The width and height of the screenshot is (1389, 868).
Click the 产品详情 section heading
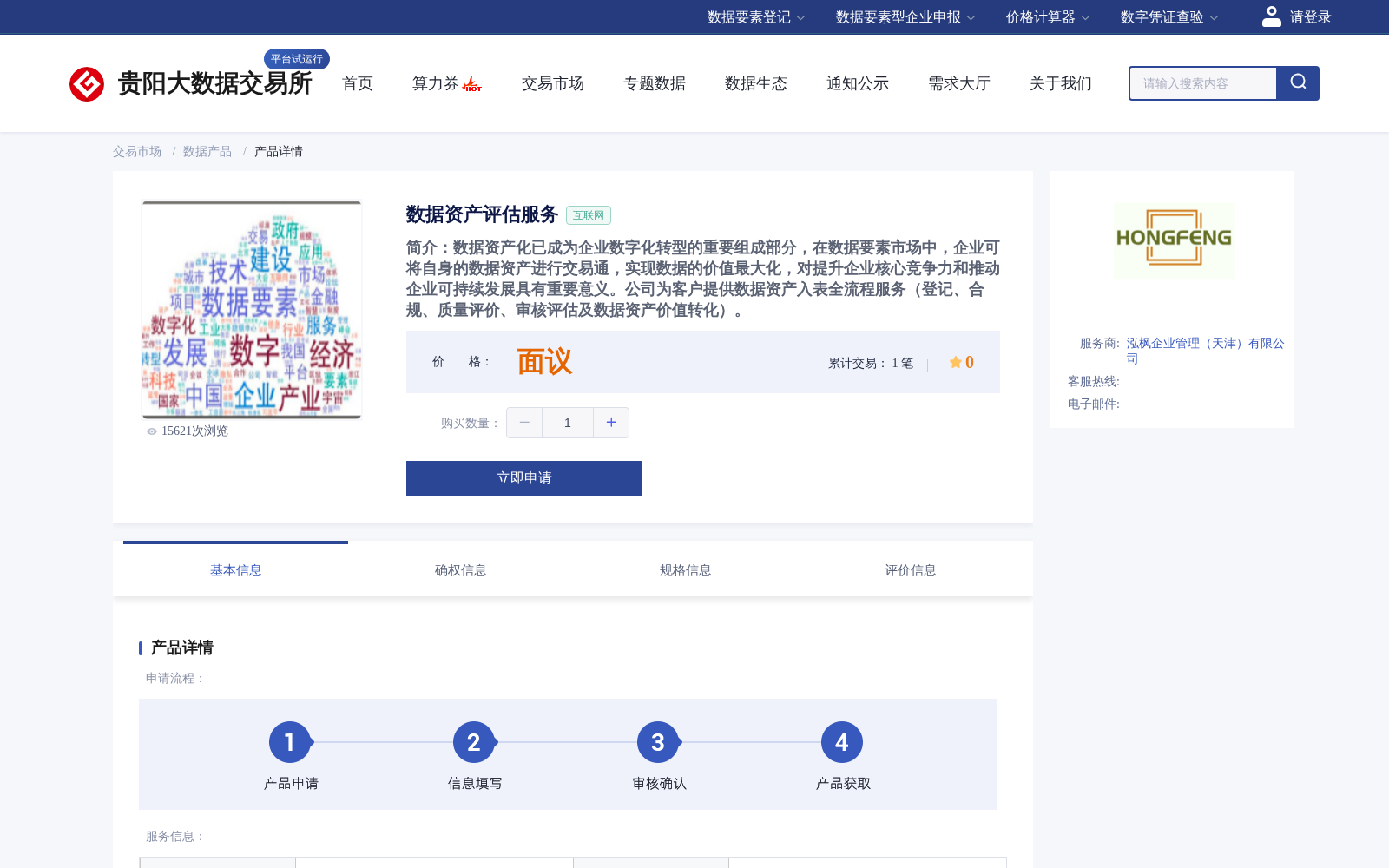pos(181,648)
